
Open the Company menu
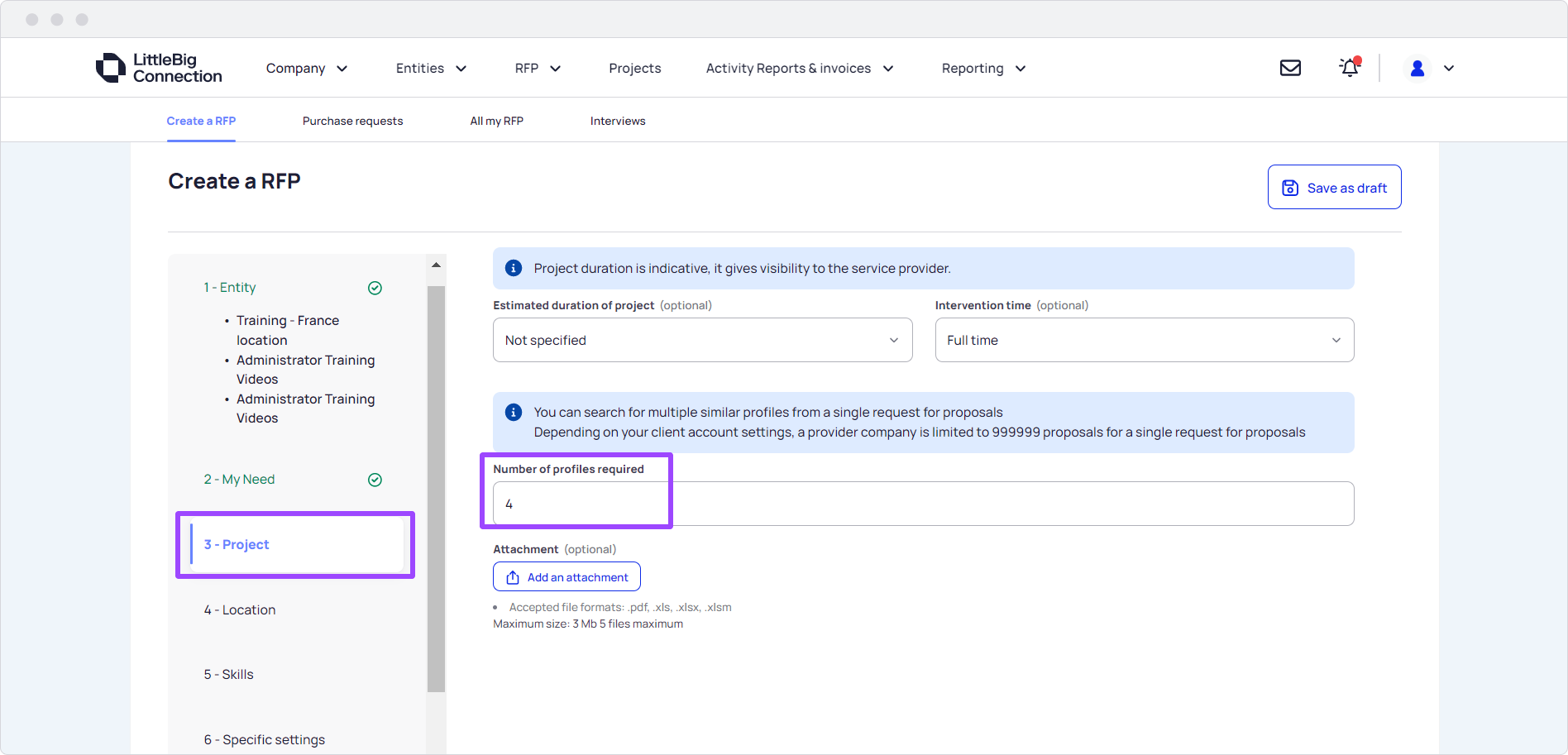[306, 69]
